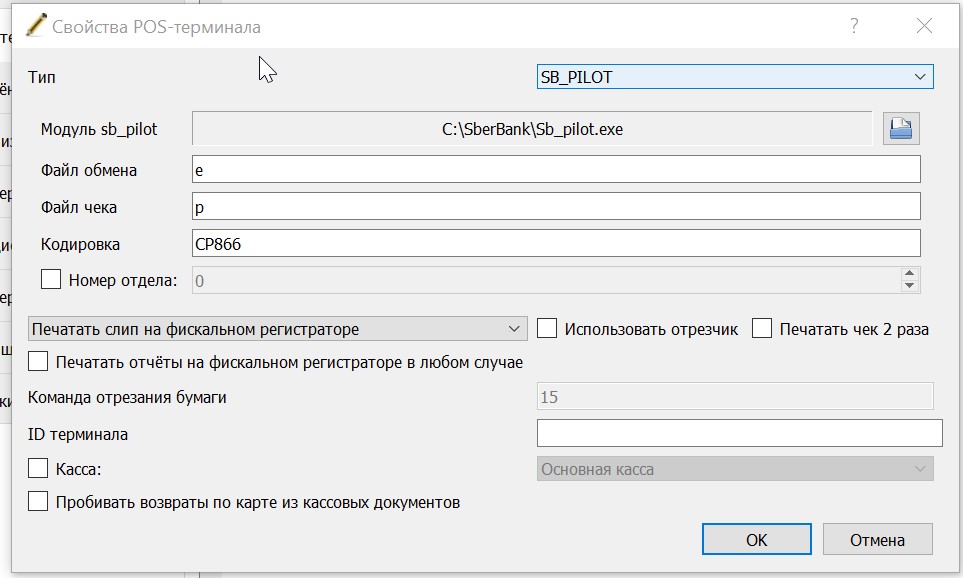Open the Основная касса dropdown

735,469
